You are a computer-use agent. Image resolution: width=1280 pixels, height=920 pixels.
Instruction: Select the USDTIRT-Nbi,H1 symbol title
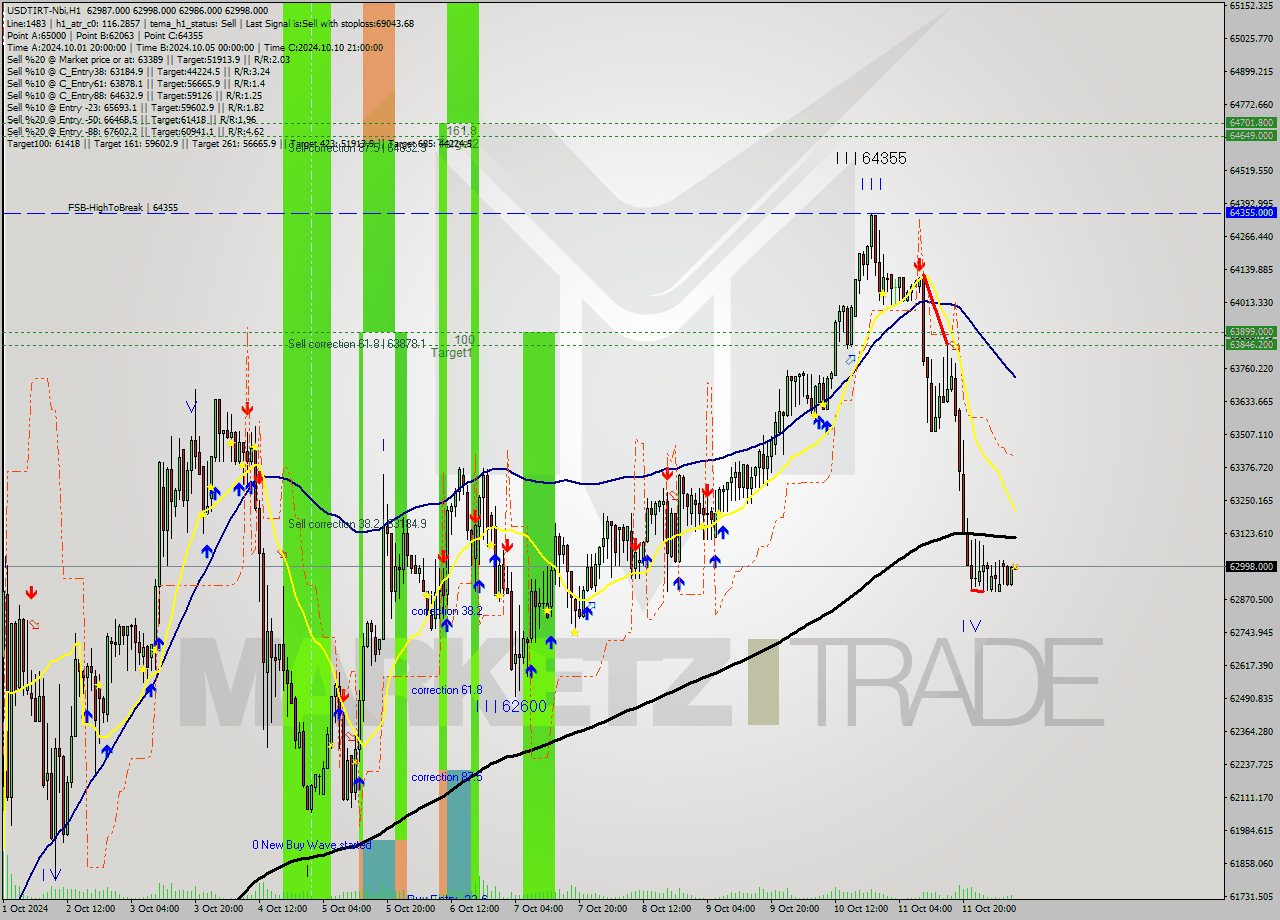coord(42,10)
